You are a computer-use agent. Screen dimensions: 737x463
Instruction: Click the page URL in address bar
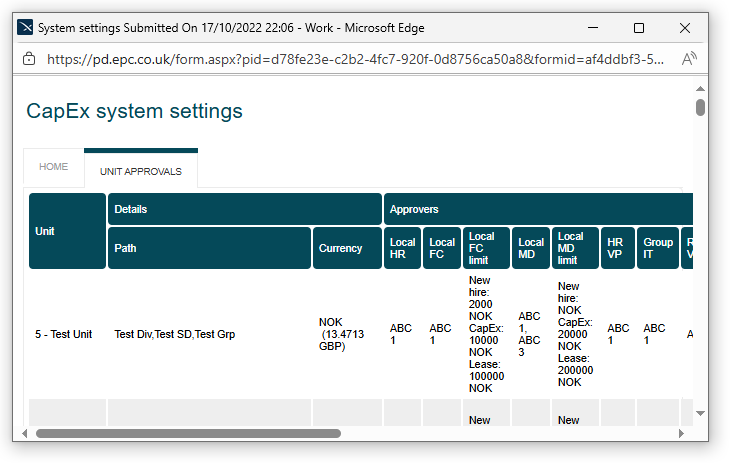[x=355, y=59]
